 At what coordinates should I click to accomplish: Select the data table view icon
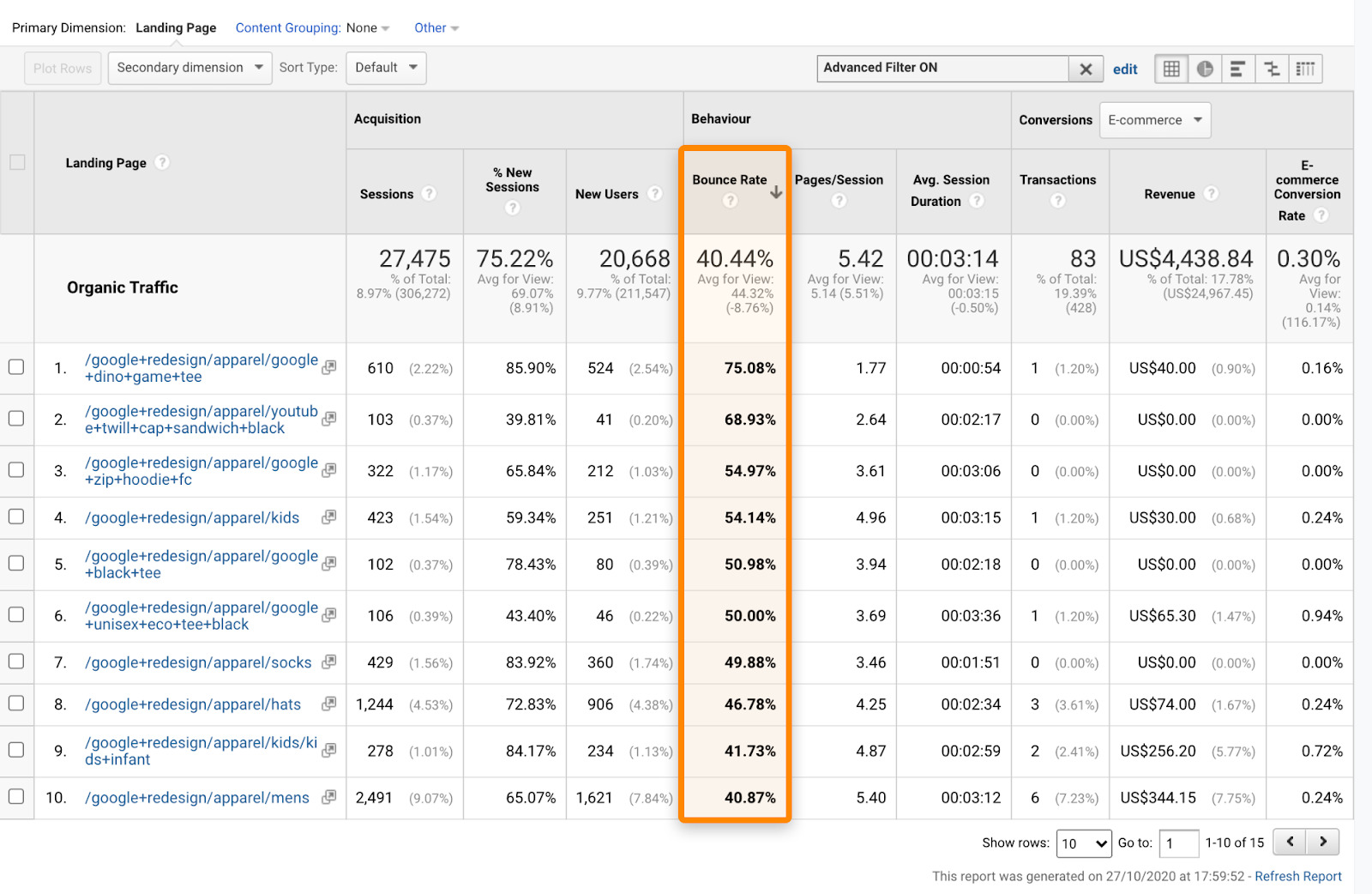(x=1171, y=69)
